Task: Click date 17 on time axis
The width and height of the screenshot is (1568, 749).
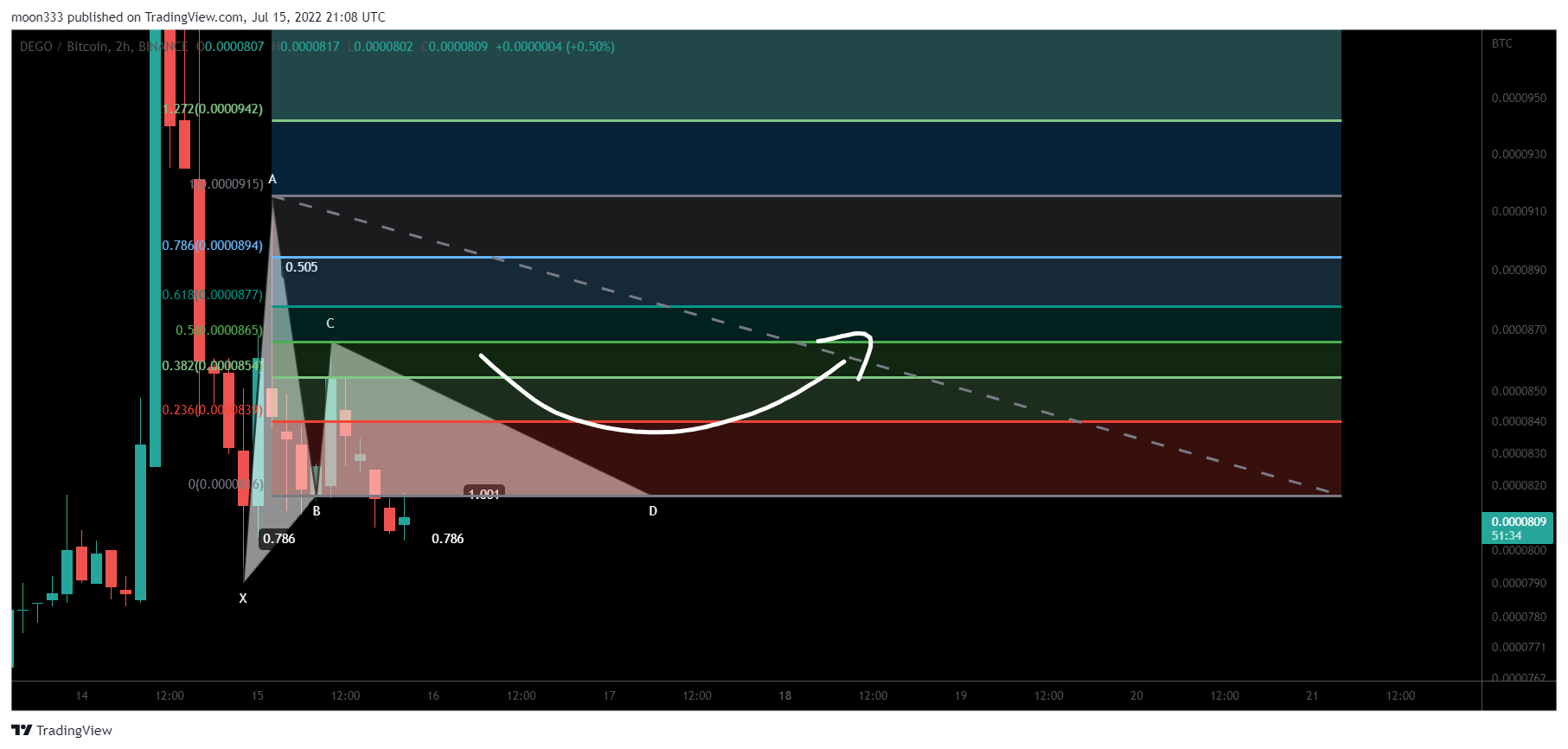Action: click(610, 695)
